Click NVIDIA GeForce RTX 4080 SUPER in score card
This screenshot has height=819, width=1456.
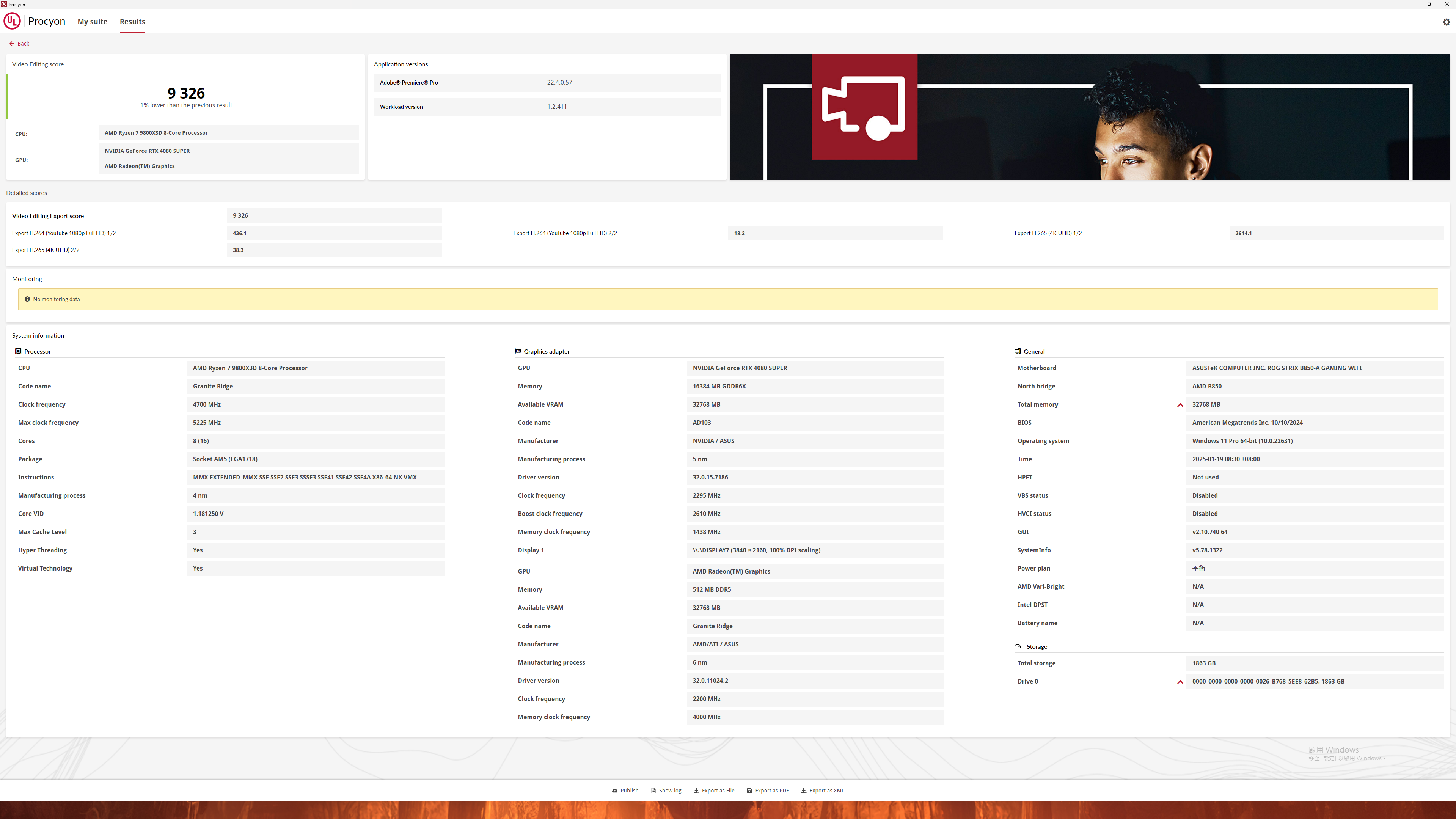147,151
